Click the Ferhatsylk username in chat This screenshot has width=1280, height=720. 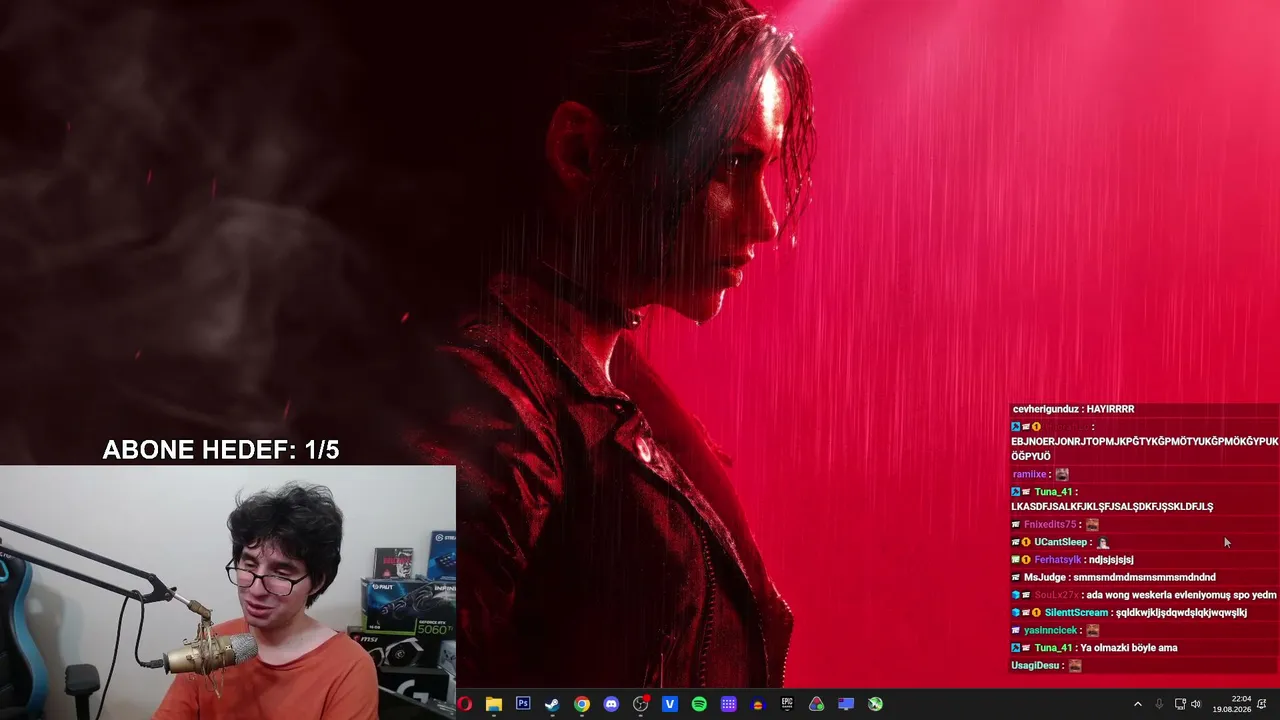tap(1058, 560)
